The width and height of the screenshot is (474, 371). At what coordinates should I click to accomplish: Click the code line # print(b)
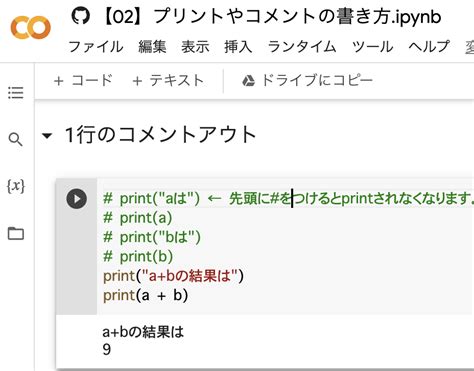tap(138, 257)
